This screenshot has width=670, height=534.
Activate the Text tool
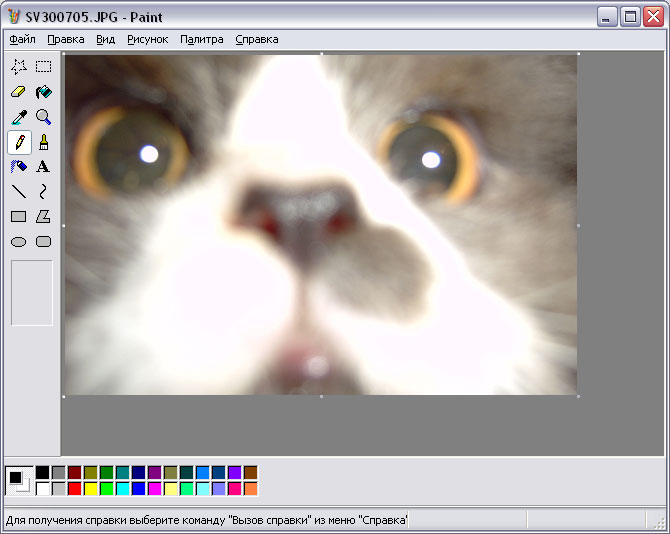pyautogui.click(x=44, y=167)
